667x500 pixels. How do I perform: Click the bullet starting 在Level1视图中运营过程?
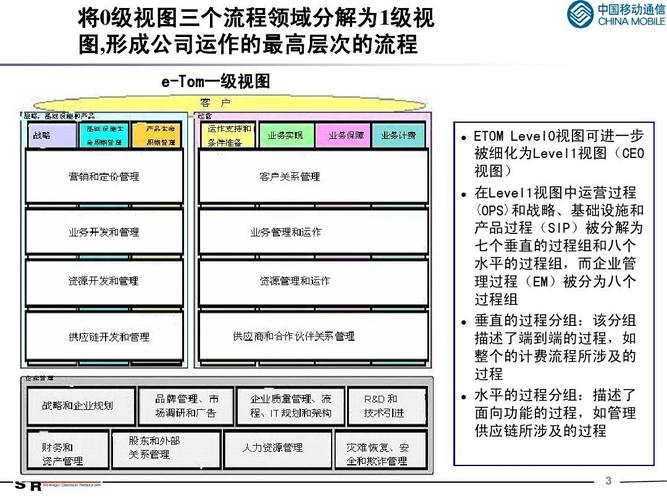coord(553,246)
